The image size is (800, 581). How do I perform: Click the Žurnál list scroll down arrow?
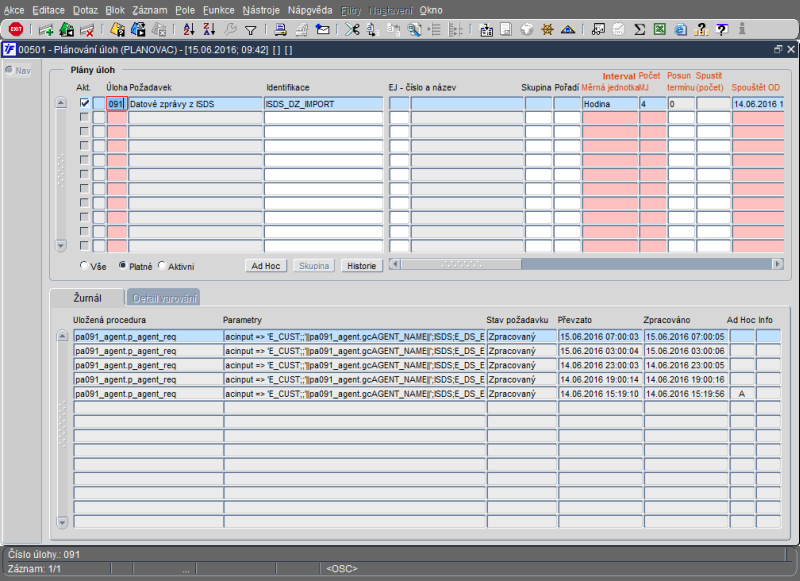coord(62,522)
